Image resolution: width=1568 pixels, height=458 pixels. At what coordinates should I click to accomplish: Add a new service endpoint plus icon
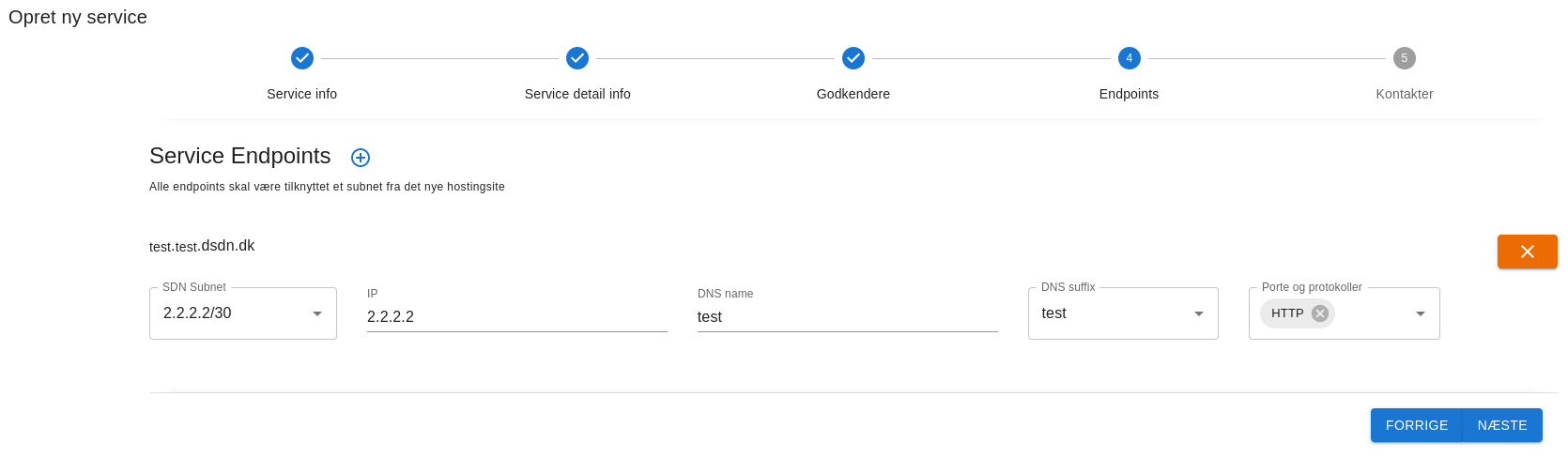pyautogui.click(x=361, y=158)
